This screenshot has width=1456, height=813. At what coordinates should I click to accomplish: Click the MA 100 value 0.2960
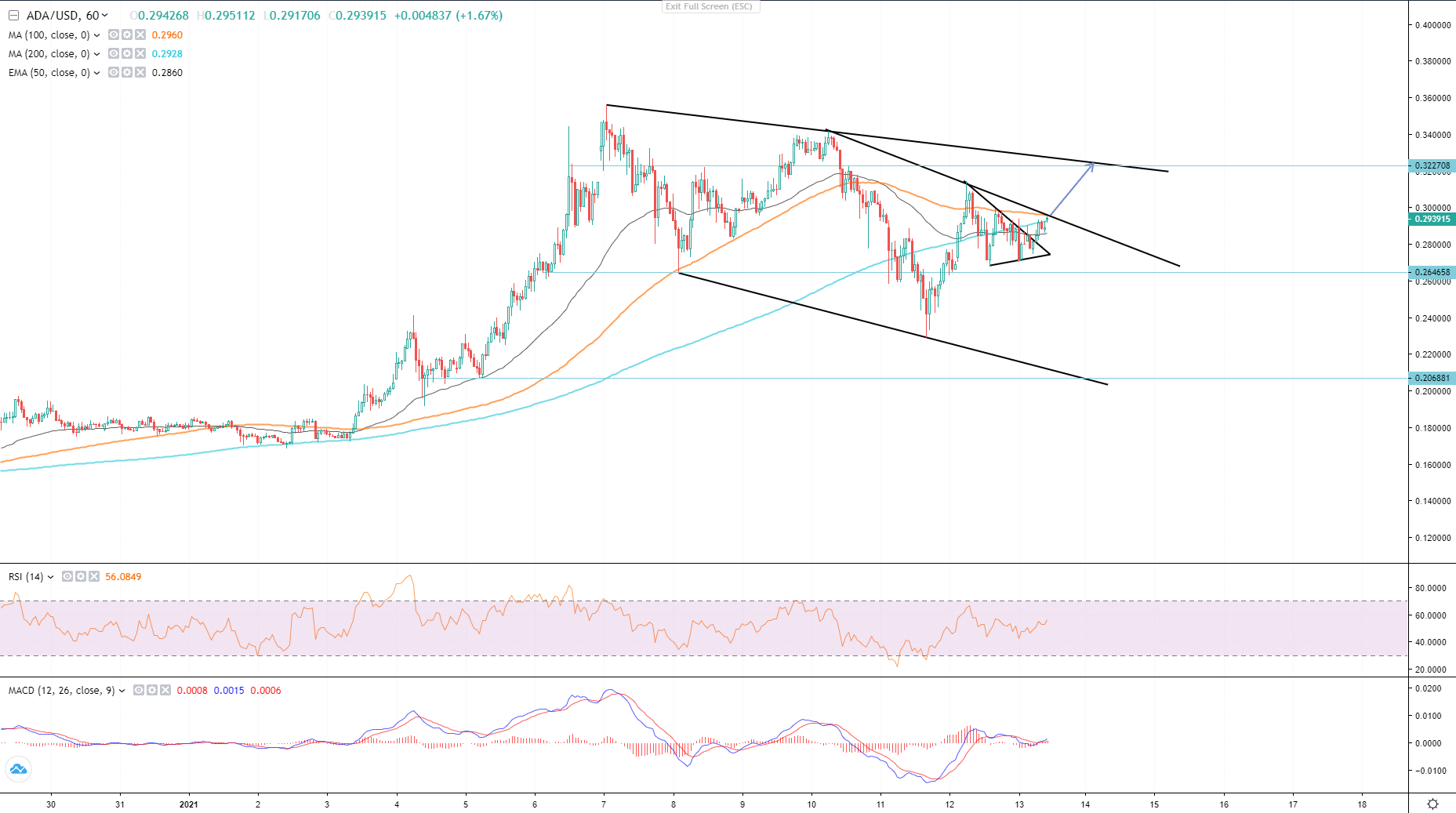167,35
